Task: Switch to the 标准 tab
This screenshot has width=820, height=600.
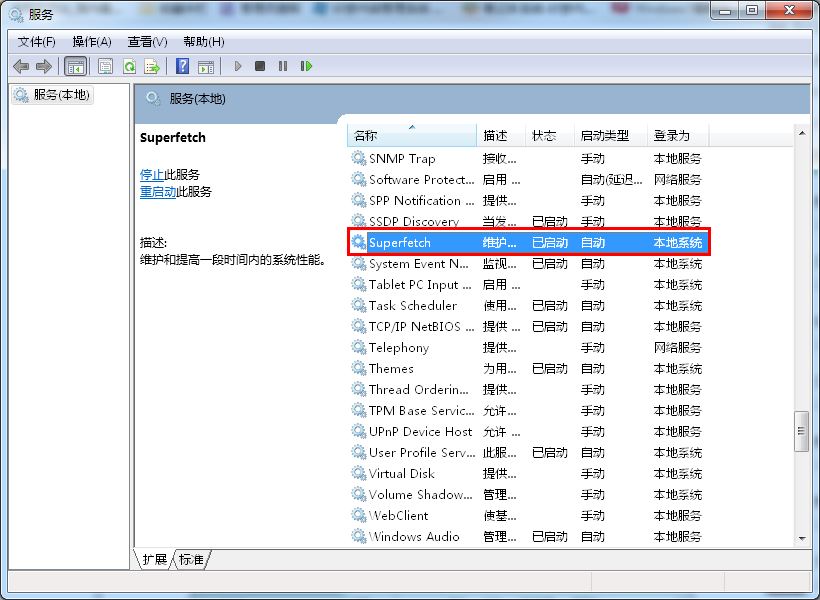Action: pos(191,560)
